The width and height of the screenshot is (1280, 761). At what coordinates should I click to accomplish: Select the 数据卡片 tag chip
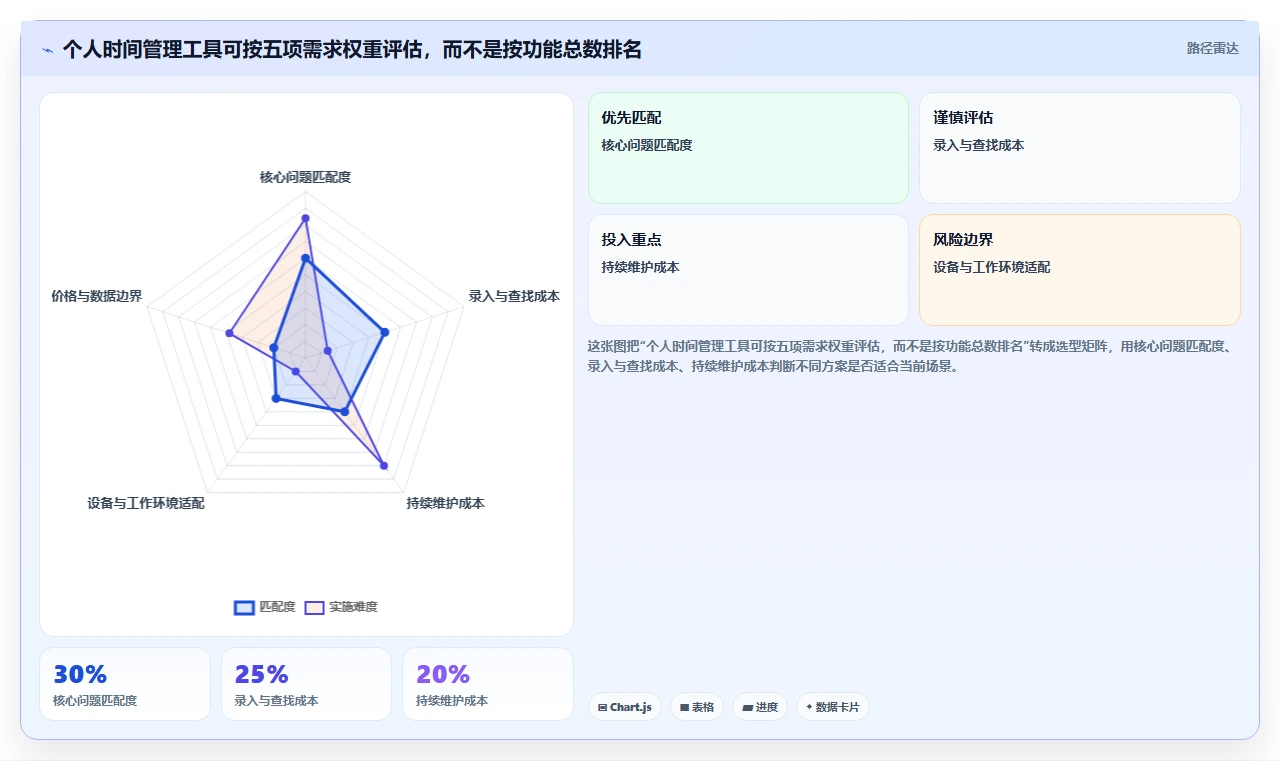coord(833,707)
